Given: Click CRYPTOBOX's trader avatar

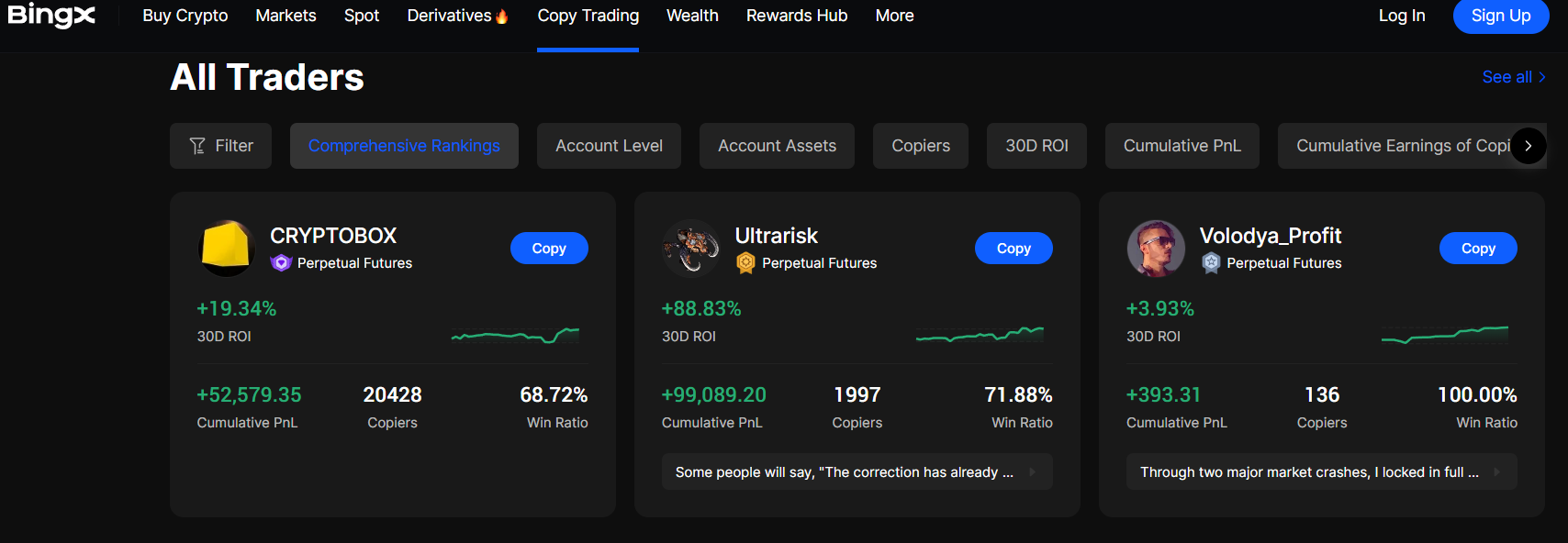Looking at the screenshot, I should point(226,248).
